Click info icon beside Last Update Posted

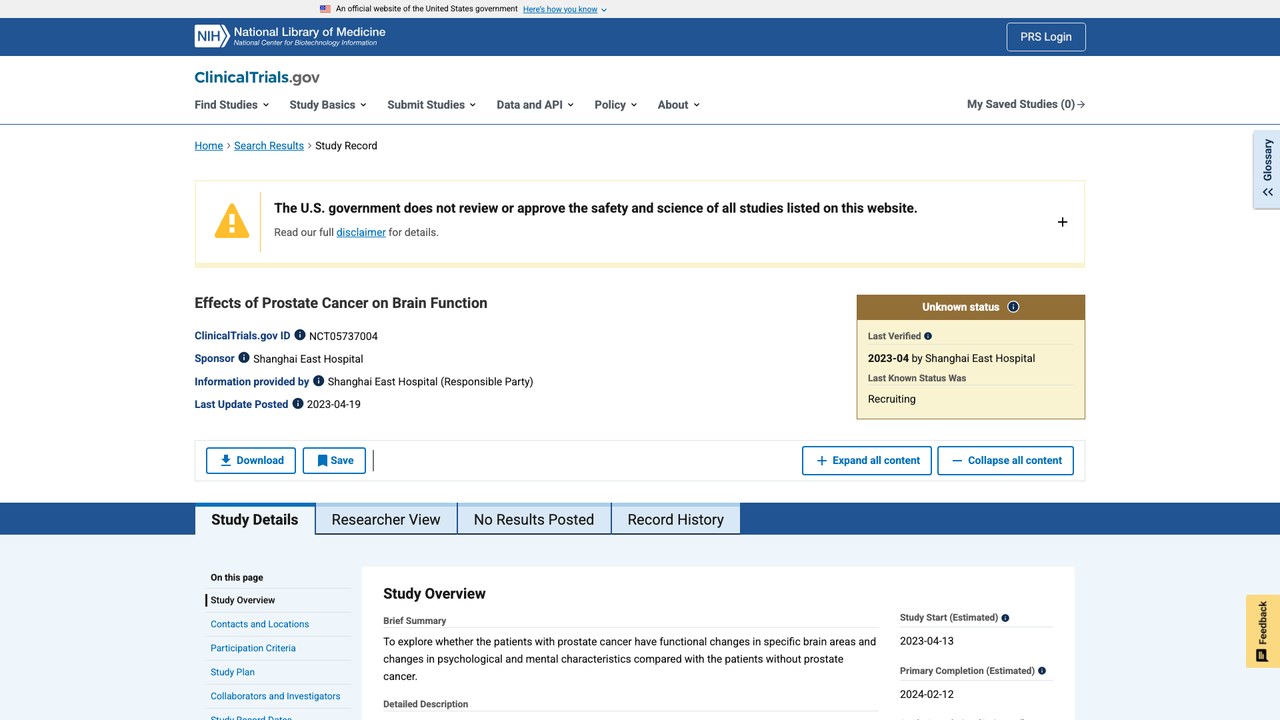click(x=298, y=404)
